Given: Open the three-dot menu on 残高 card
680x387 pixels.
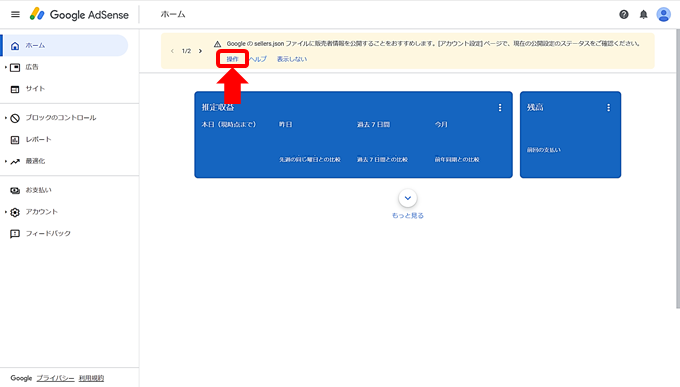Looking at the screenshot, I should (608, 108).
